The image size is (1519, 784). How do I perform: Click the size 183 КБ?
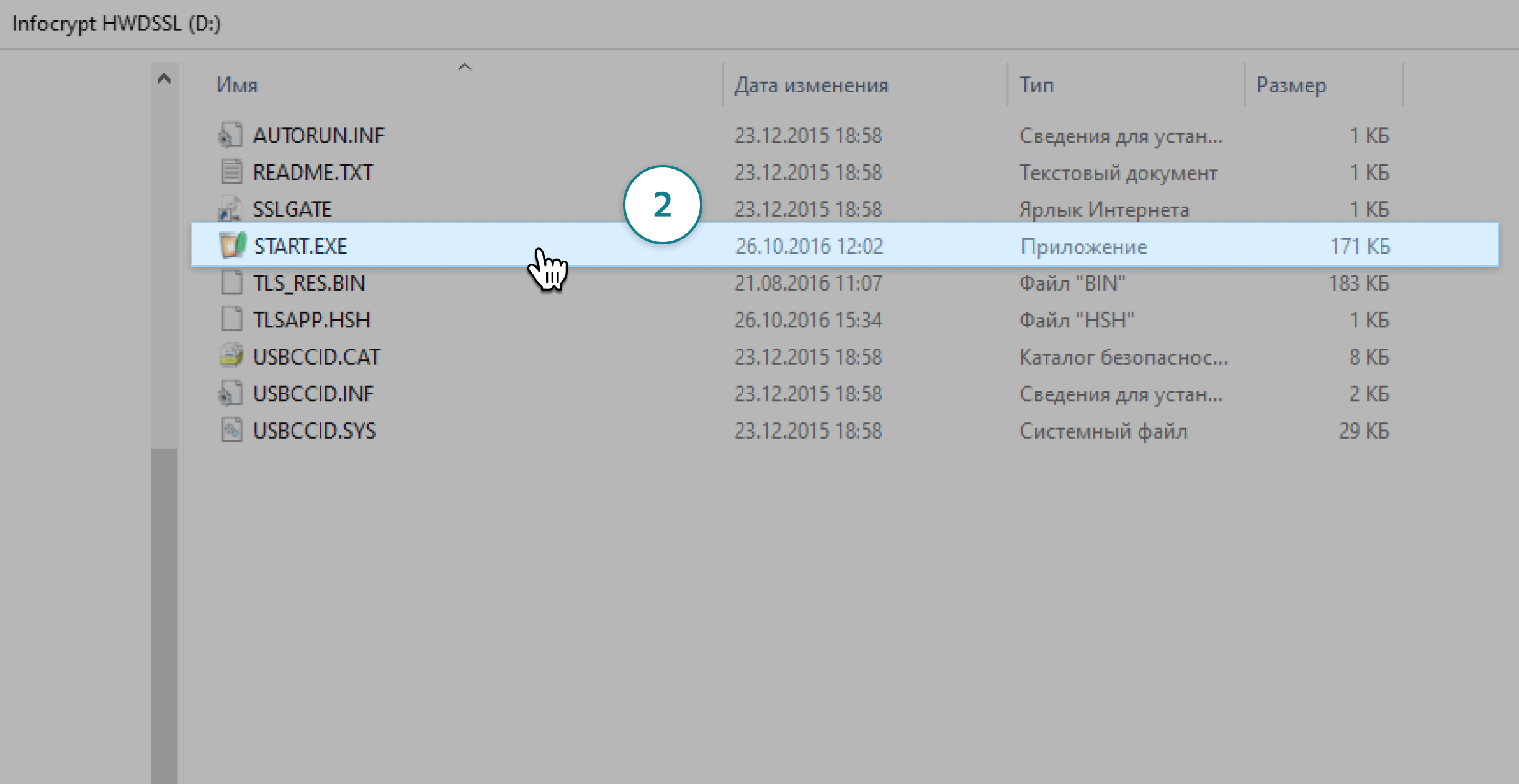pos(1359,283)
